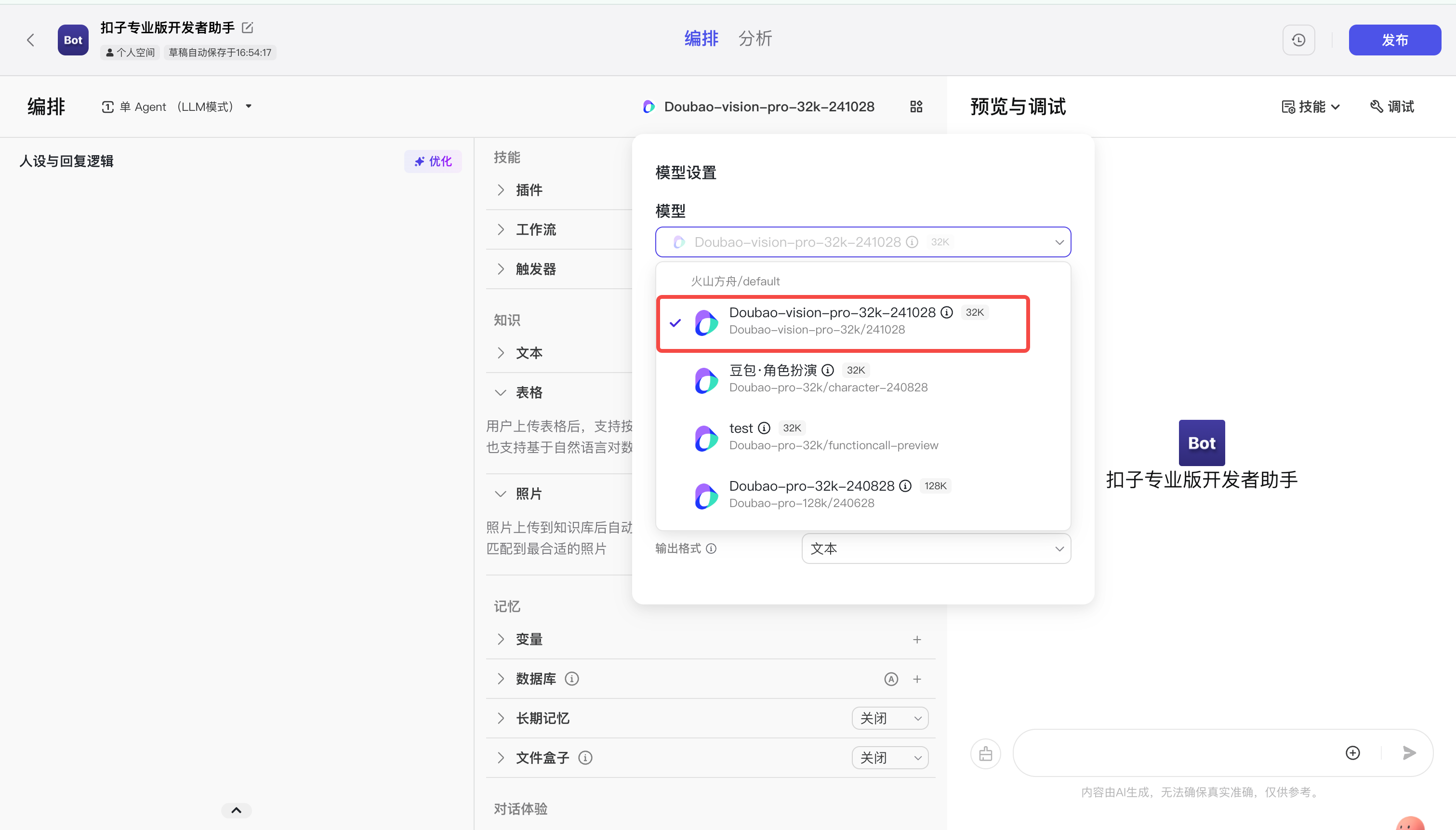Switch to the 分析 tab
This screenshot has width=1456, height=830.
755,39
